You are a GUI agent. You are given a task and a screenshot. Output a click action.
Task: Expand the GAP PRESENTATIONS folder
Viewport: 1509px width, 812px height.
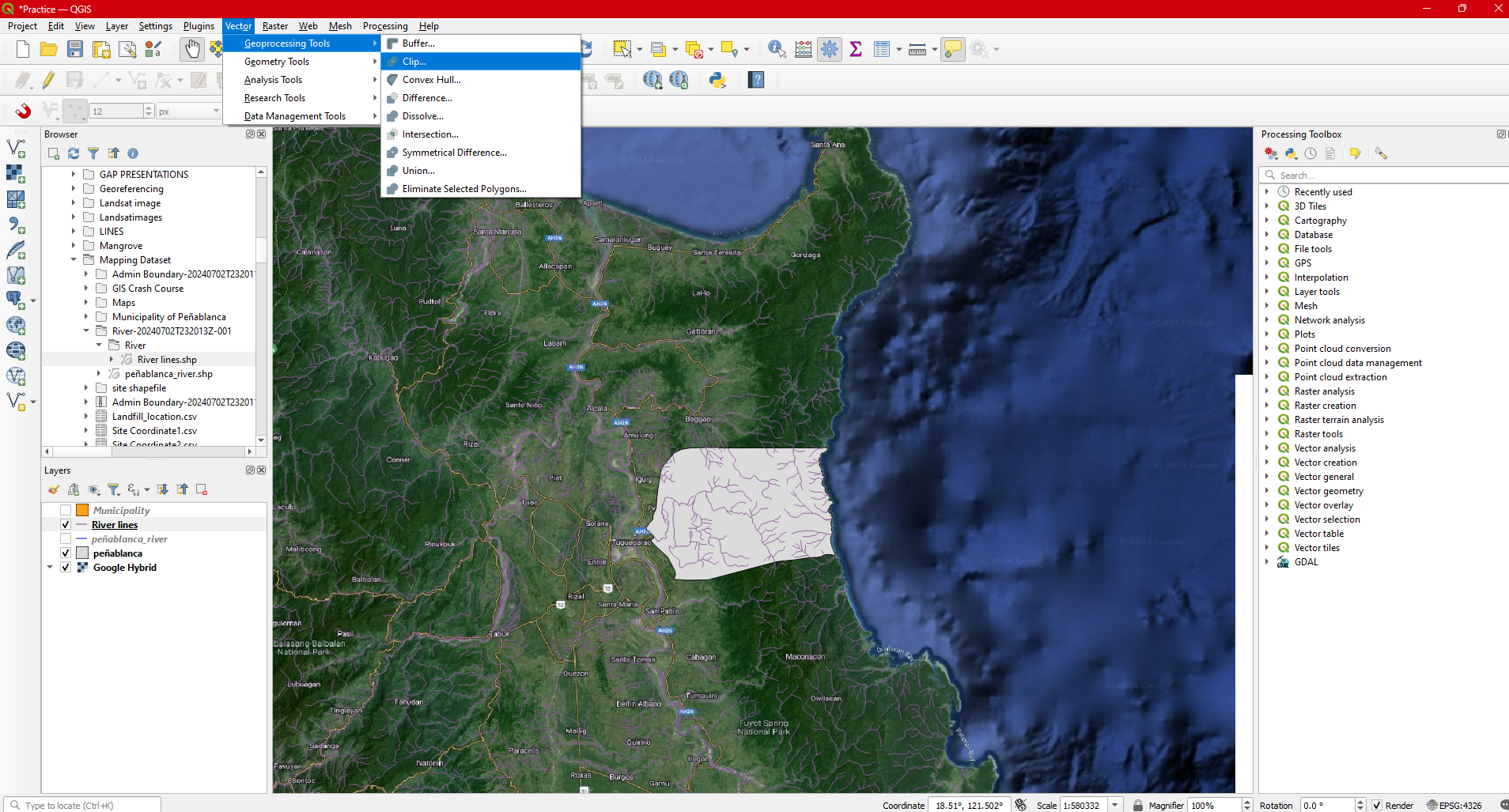coord(74,175)
